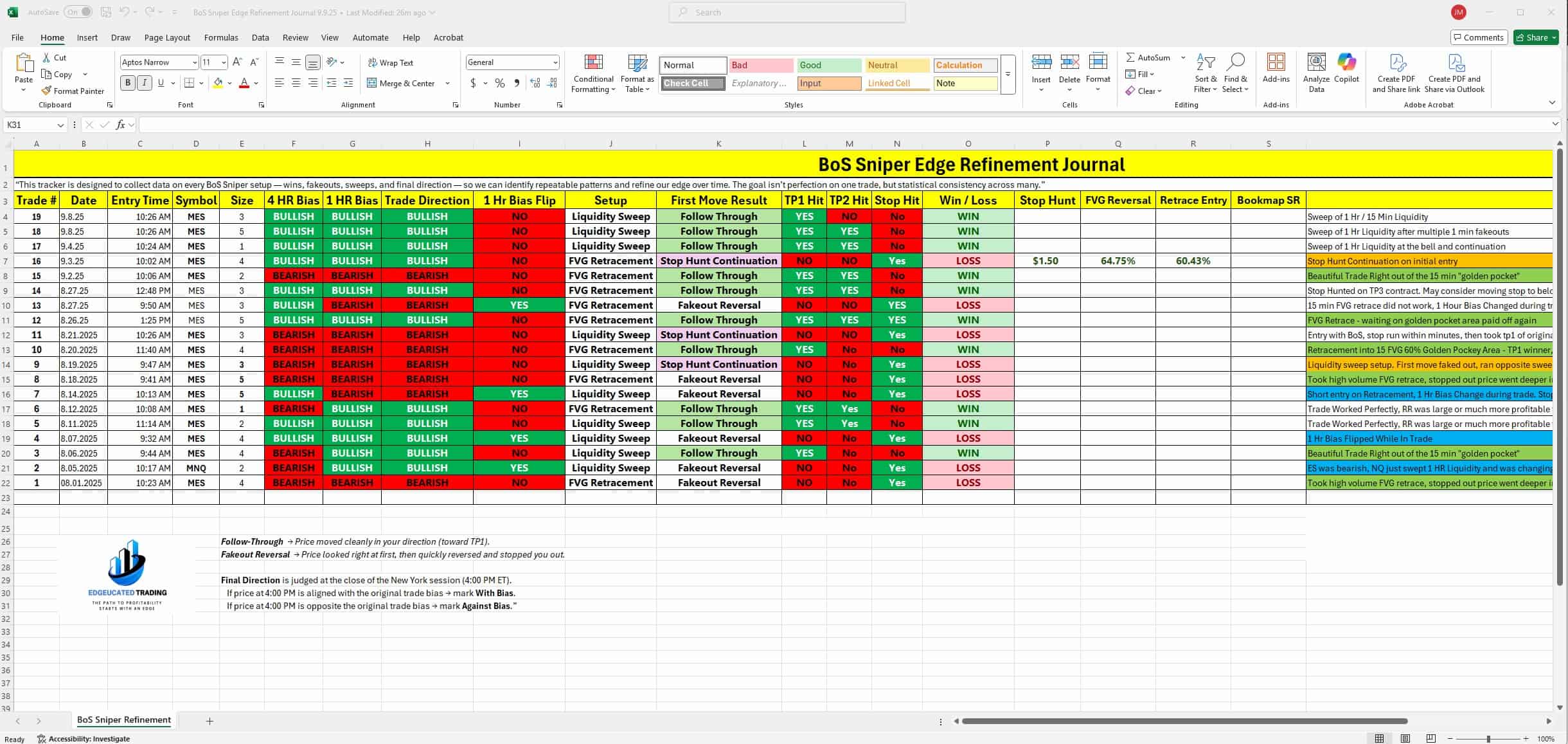The height and width of the screenshot is (744, 1568).
Task: Click the Format Painter brush icon
Action: coord(46,91)
